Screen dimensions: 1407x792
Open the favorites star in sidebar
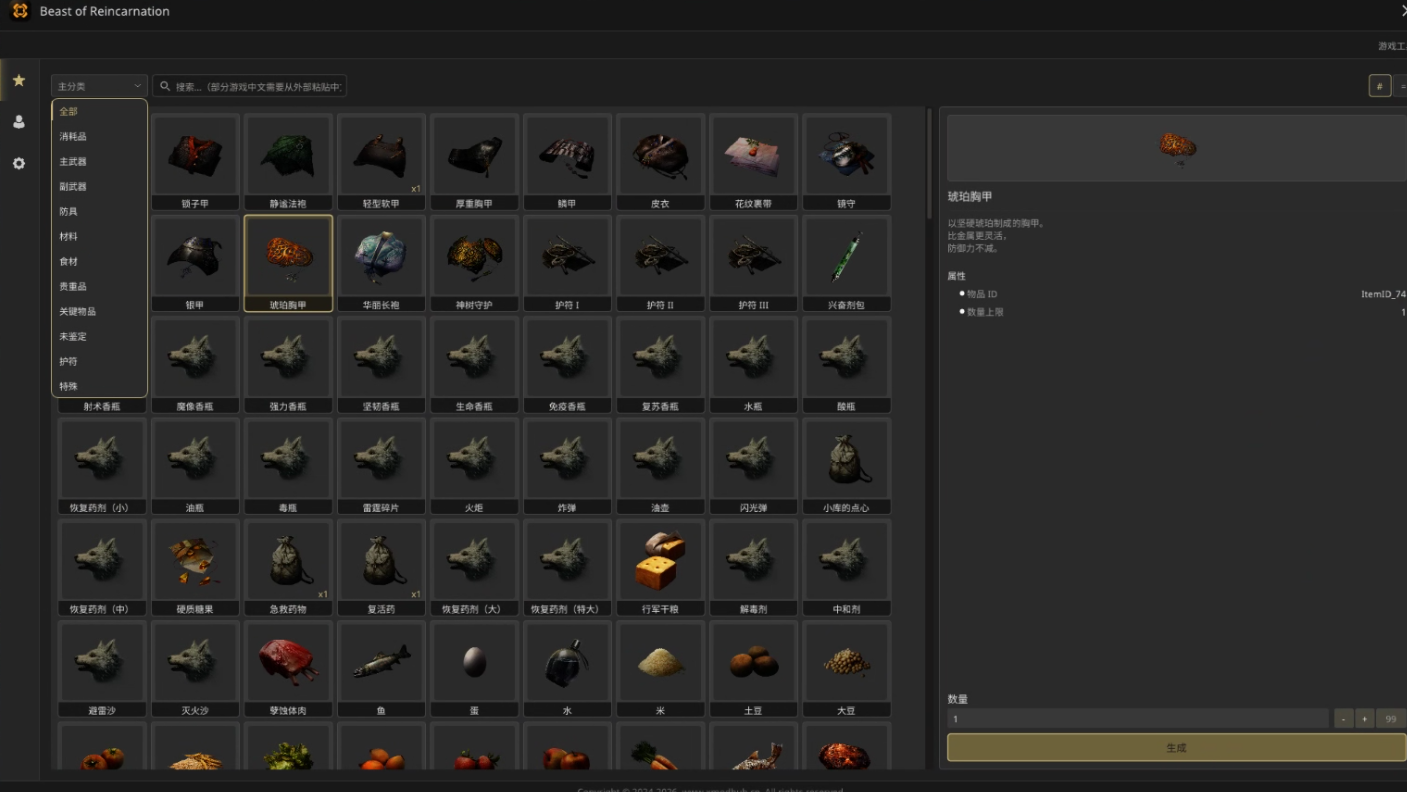19,80
